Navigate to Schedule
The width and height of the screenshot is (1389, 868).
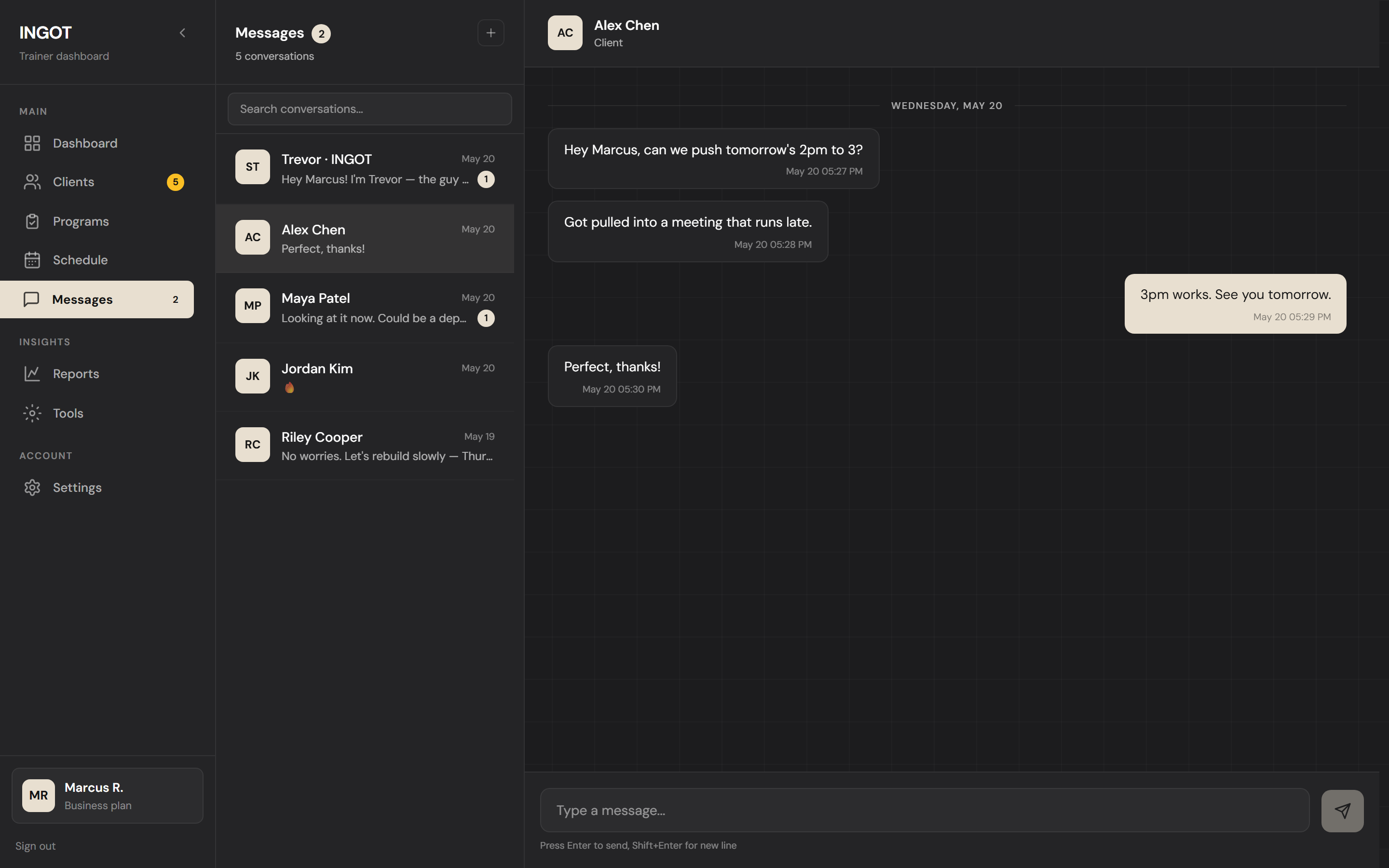tap(97, 260)
